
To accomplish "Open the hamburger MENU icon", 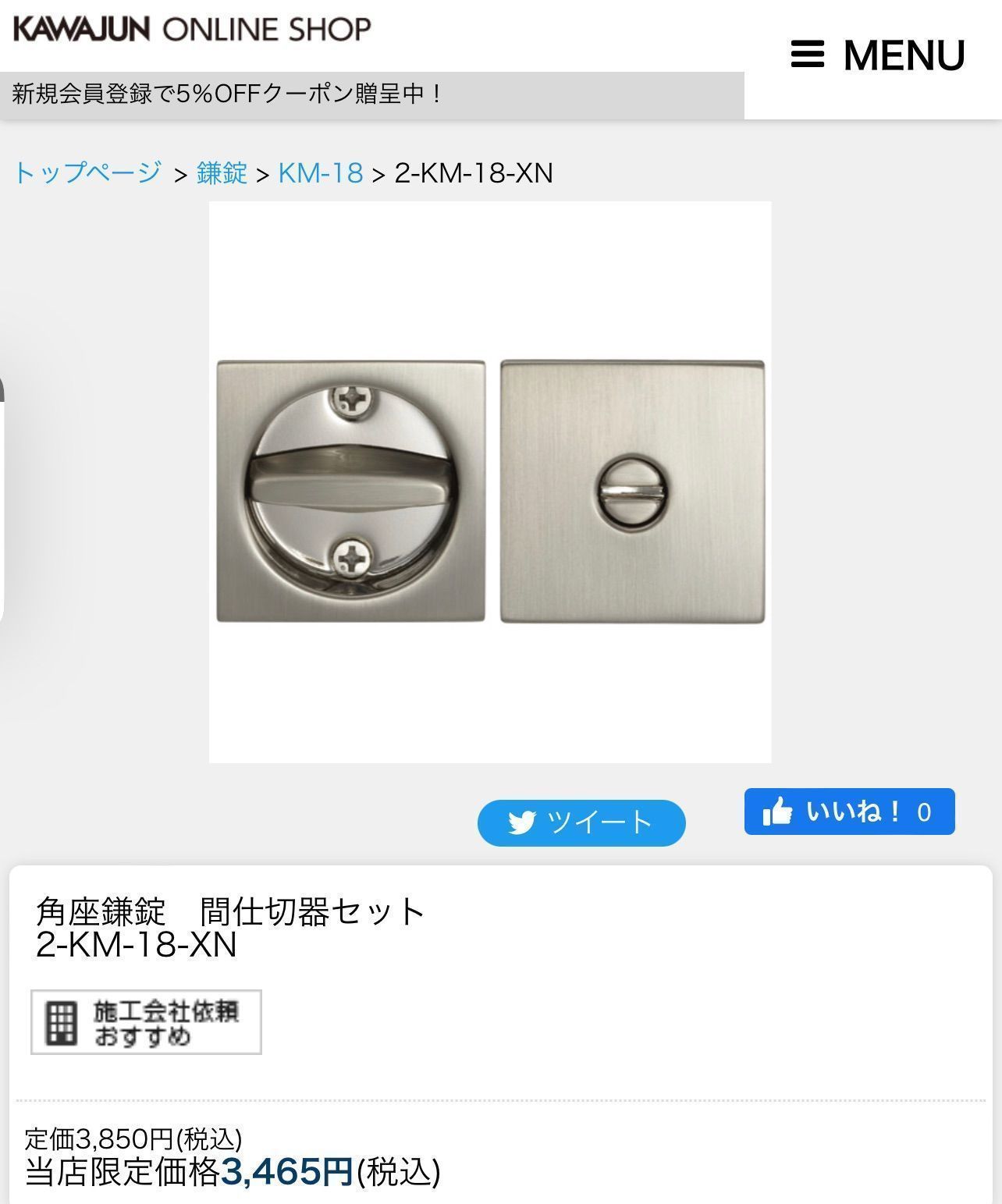I will tap(807, 54).
